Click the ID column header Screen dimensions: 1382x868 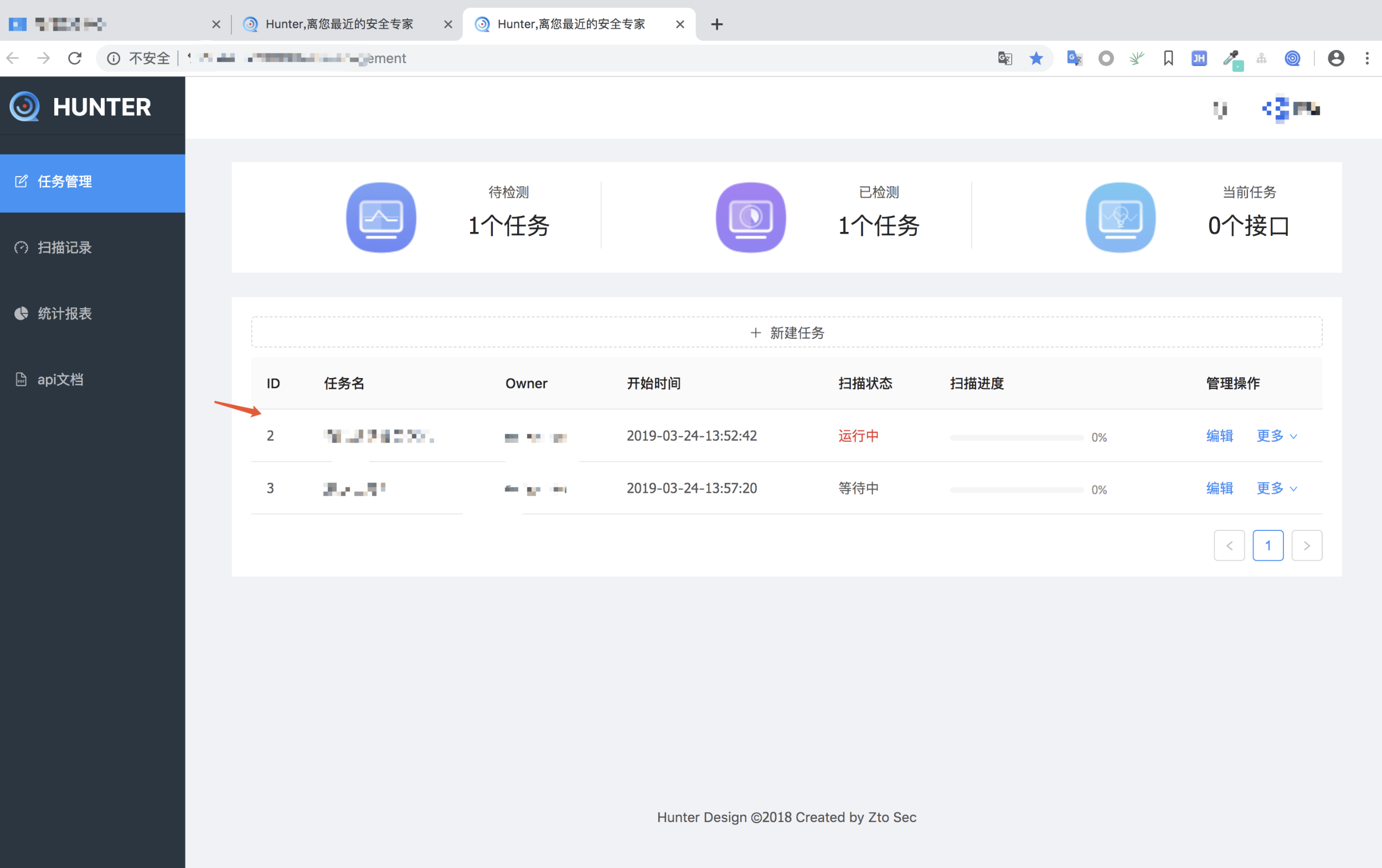[x=273, y=383]
